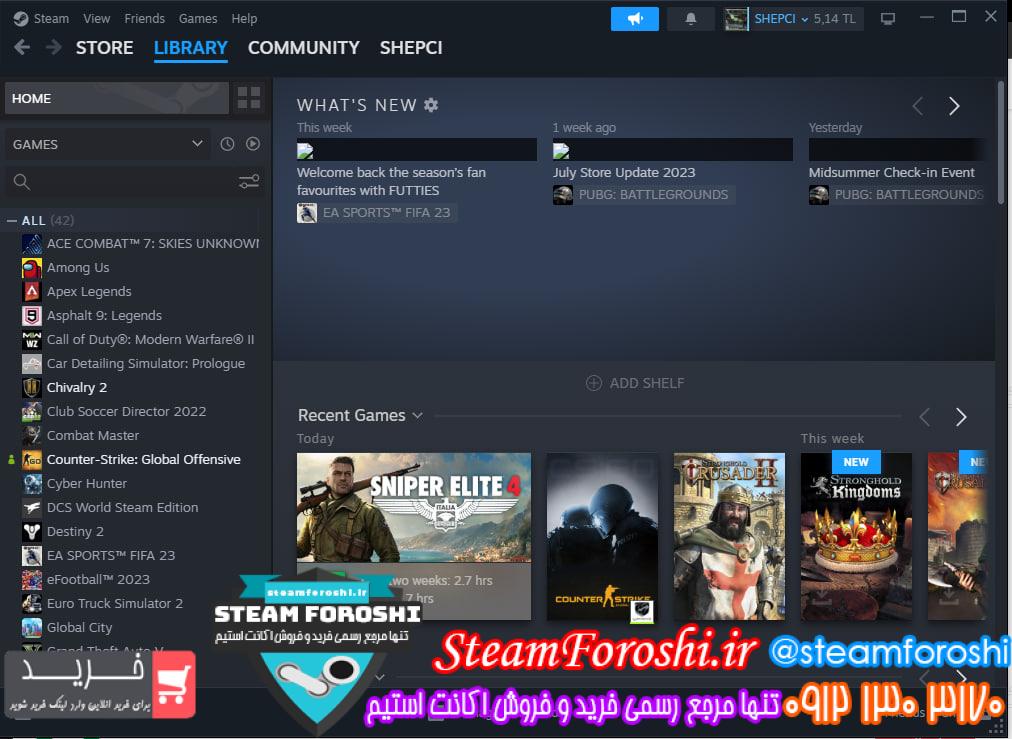Open the notifications bell

[690, 19]
